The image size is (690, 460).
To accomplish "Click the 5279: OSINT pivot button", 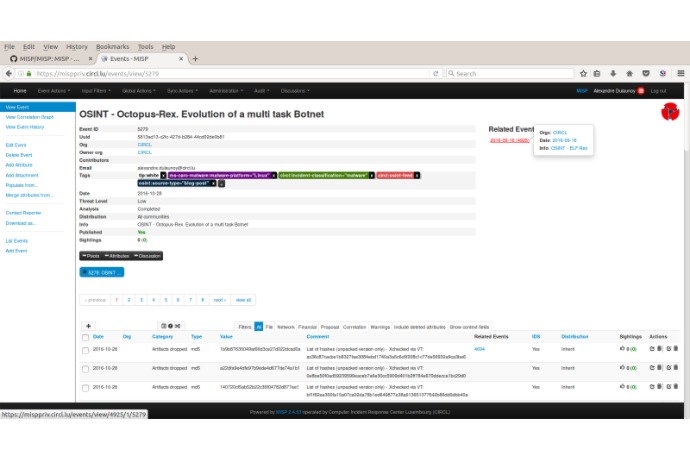I will tap(102, 273).
